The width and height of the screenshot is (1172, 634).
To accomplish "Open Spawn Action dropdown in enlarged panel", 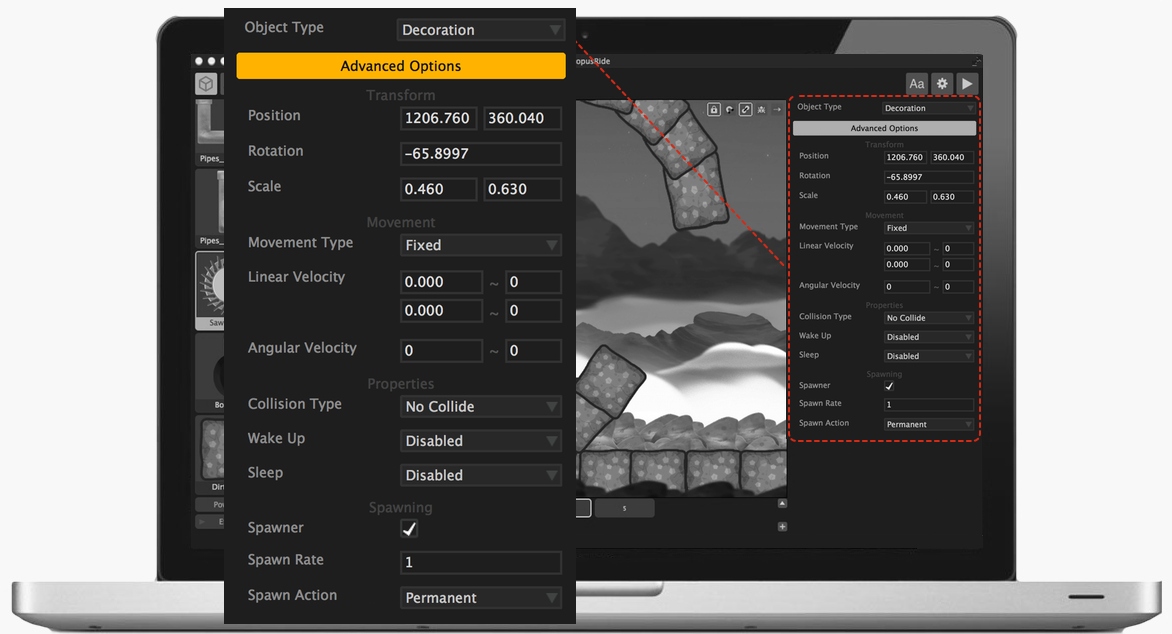I will click(x=481, y=598).
